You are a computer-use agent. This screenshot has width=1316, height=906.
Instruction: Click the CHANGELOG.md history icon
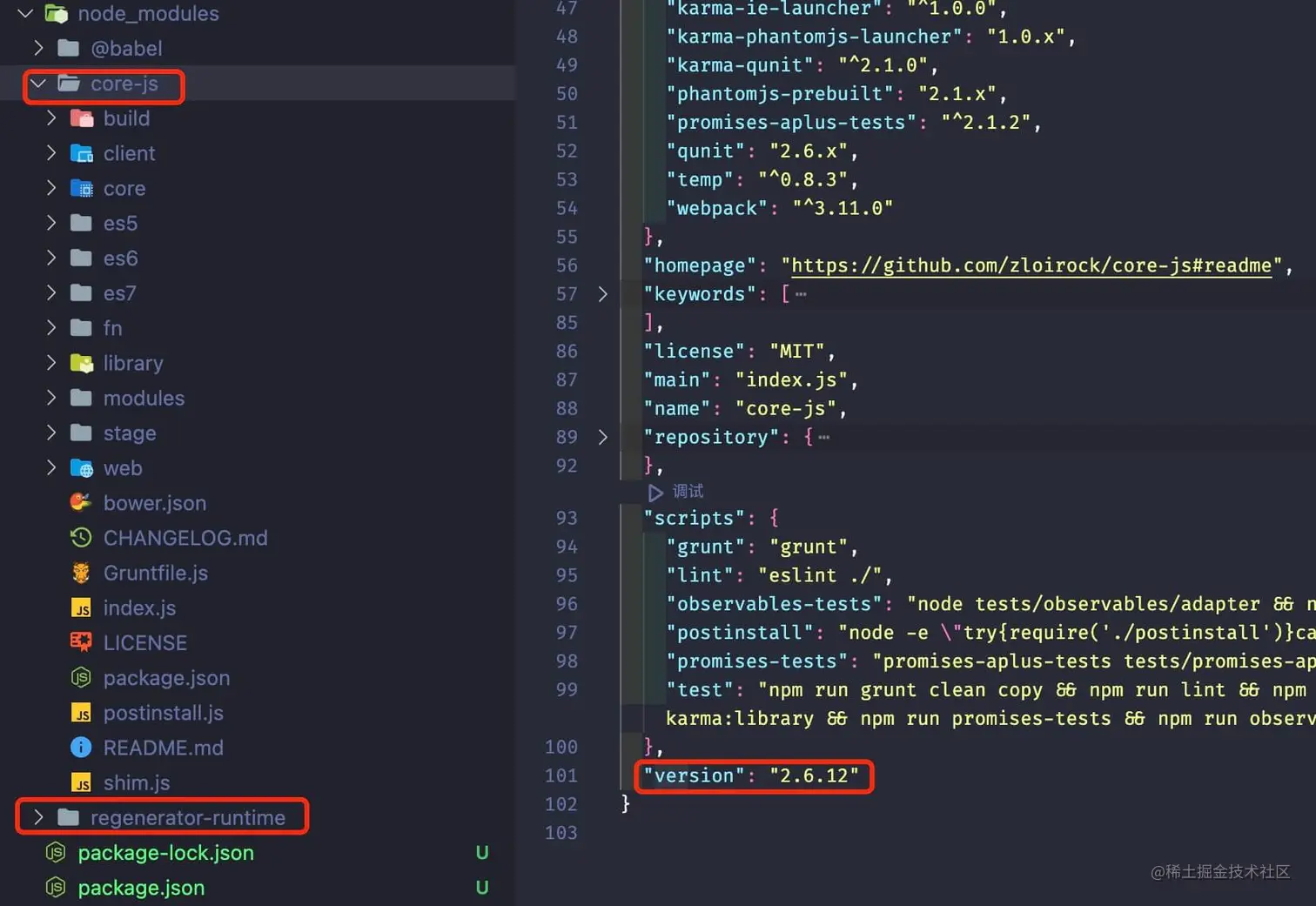point(81,538)
